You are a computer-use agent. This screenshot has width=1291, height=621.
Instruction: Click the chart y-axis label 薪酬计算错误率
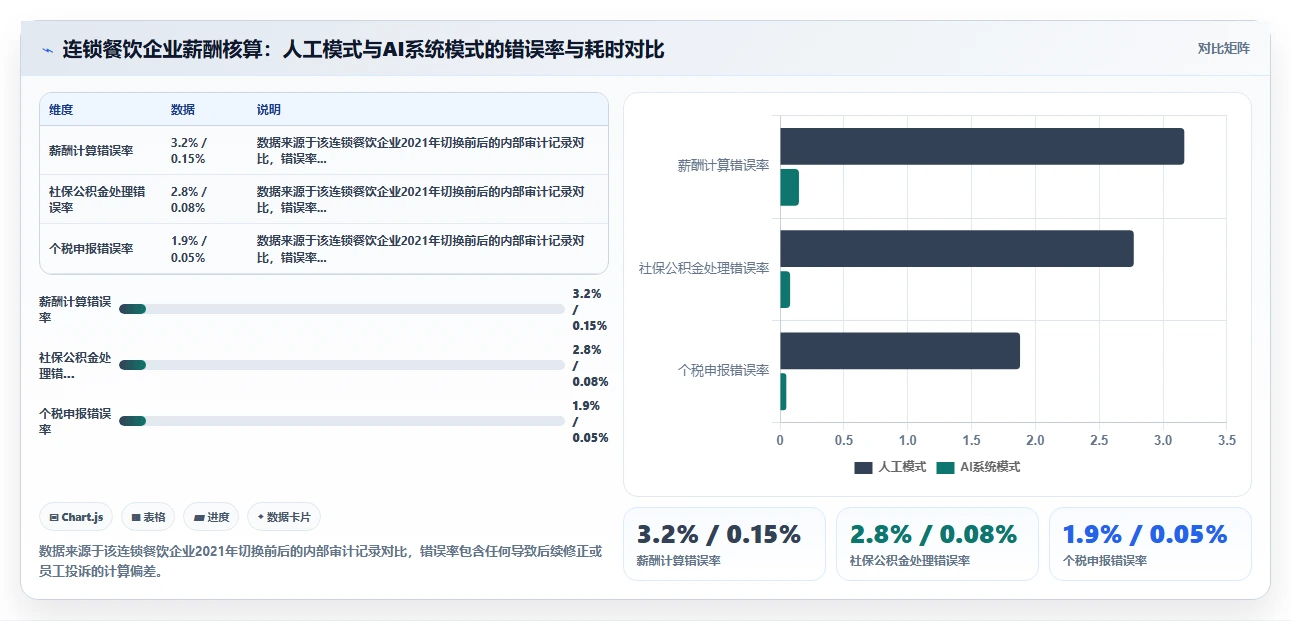(723, 166)
